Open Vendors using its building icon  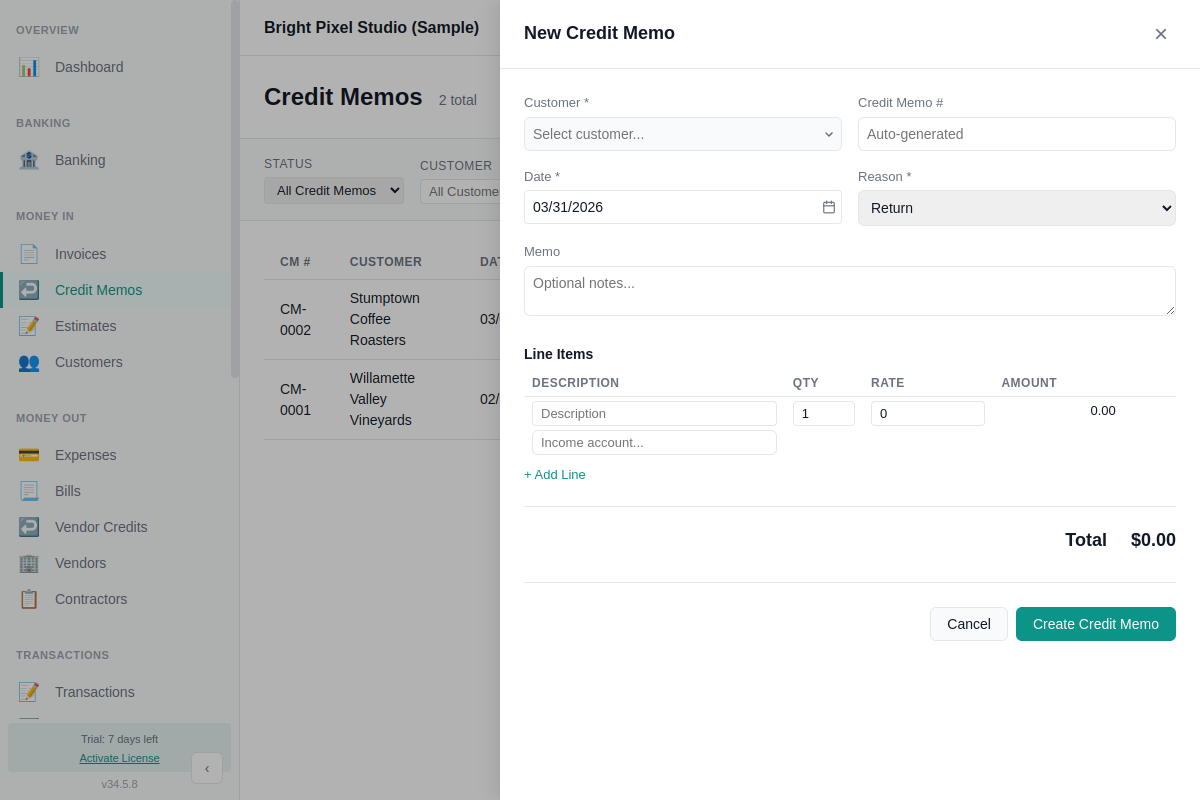29,563
